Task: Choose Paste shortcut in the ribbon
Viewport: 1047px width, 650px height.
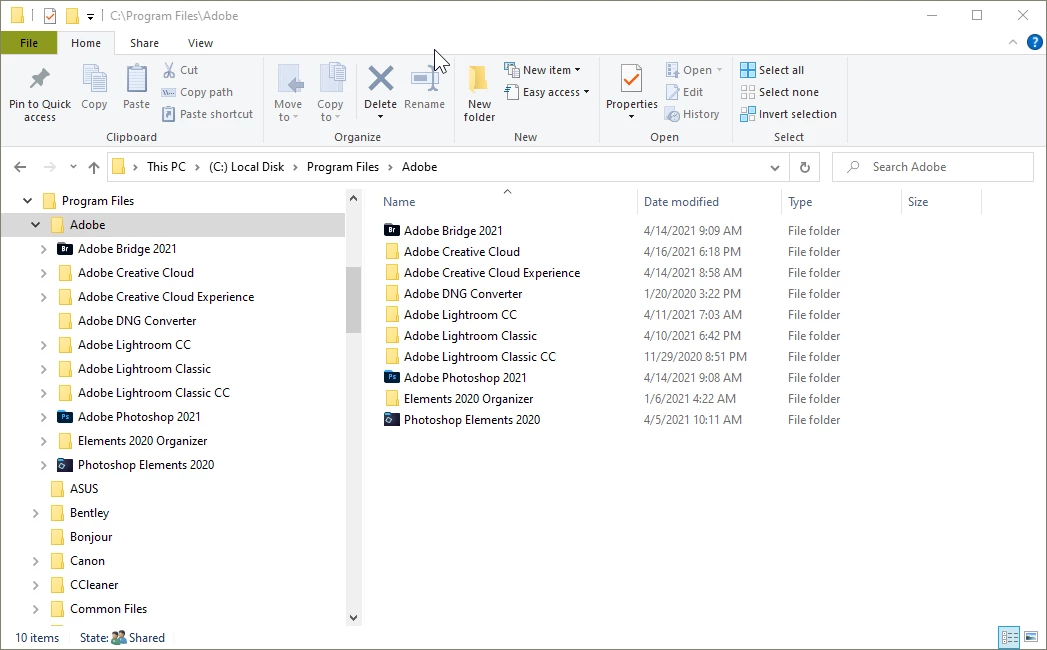Action: point(207,114)
